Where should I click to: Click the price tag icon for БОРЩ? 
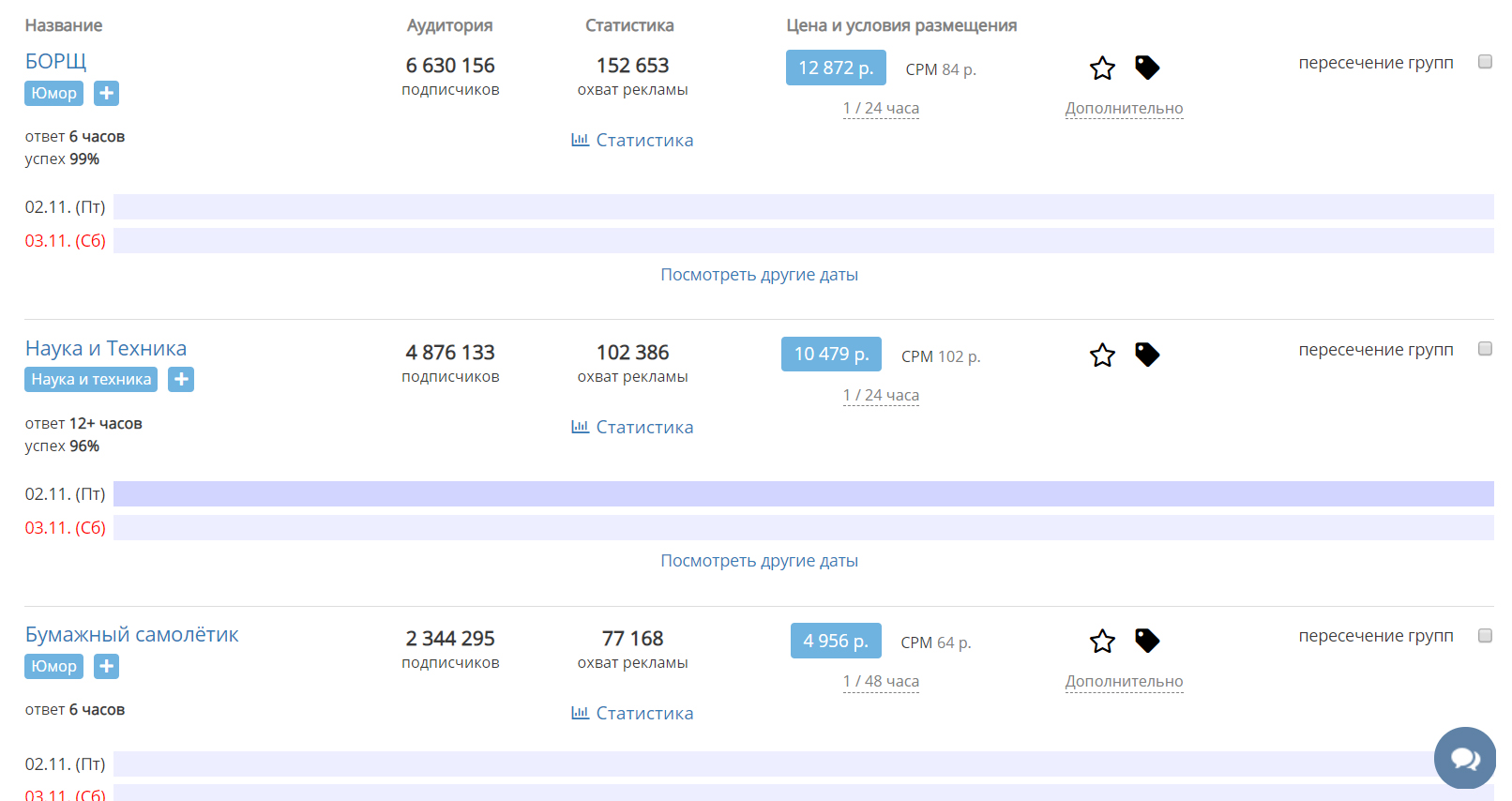click(x=1146, y=68)
